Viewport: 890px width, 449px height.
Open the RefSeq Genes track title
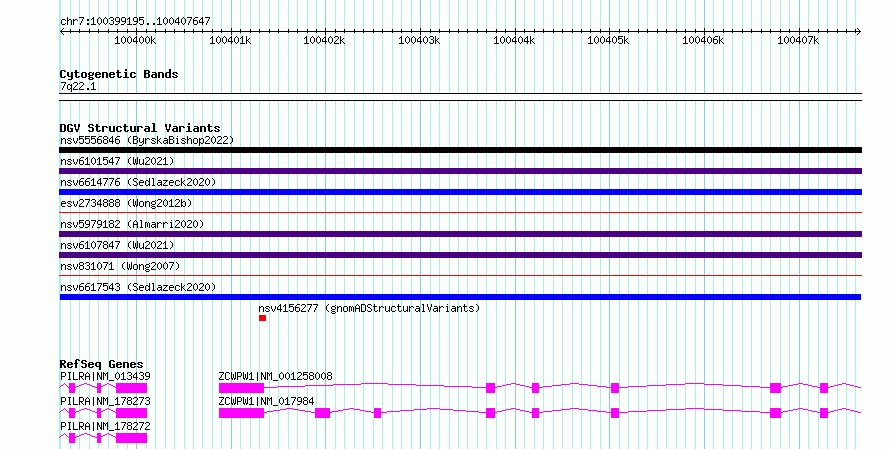click(x=101, y=364)
